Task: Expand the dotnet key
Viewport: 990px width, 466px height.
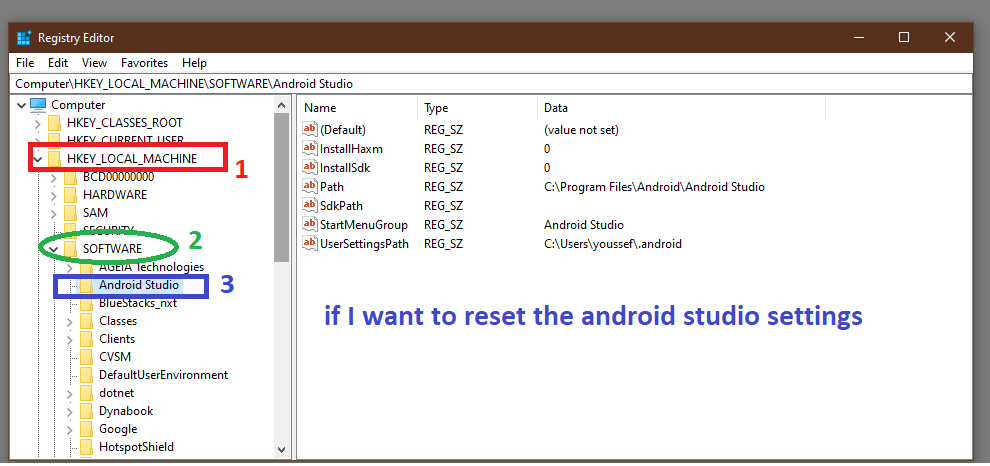Action: tap(71, 393)
